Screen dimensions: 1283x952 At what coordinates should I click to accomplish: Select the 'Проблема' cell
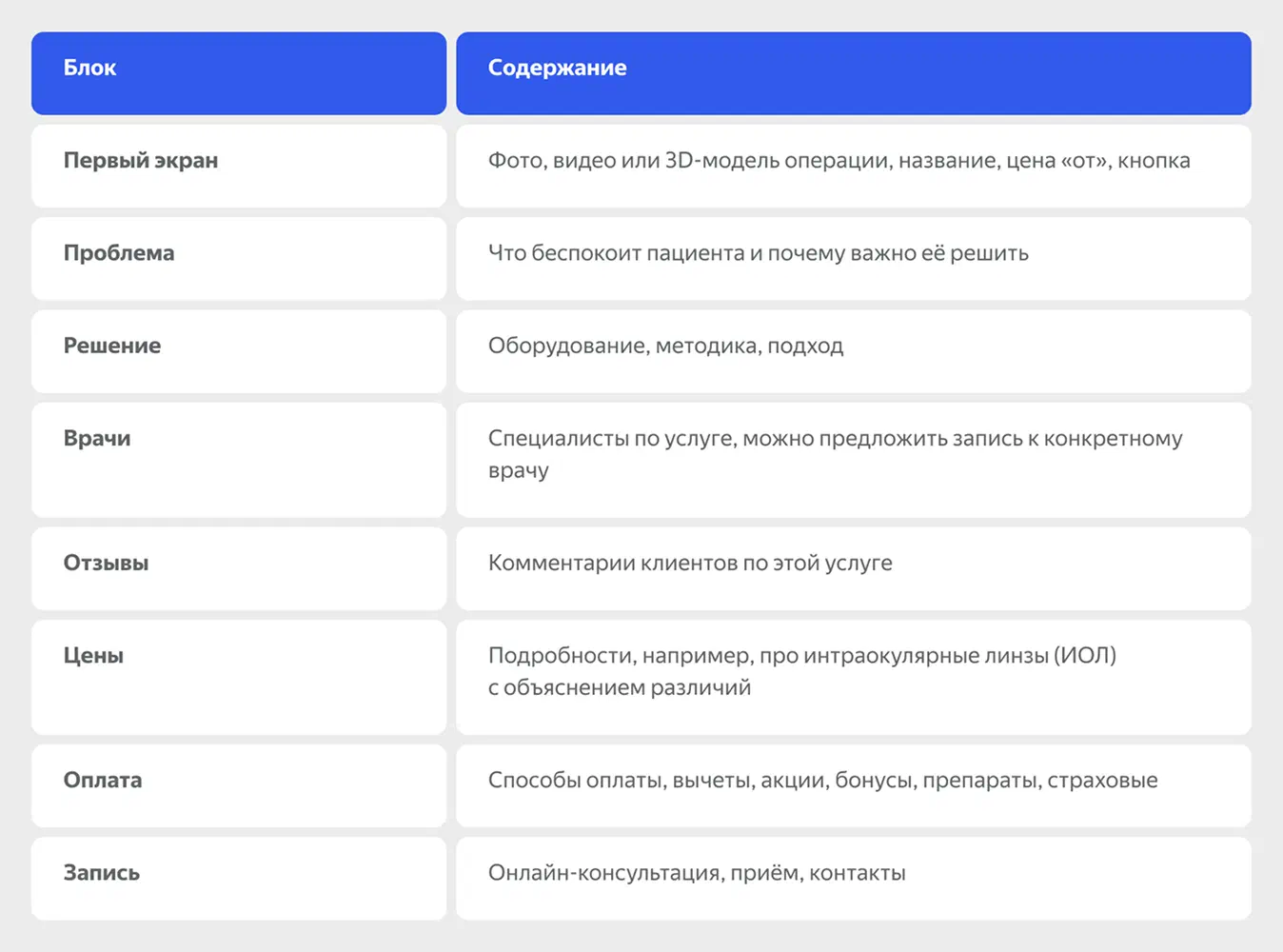point(239,258)
